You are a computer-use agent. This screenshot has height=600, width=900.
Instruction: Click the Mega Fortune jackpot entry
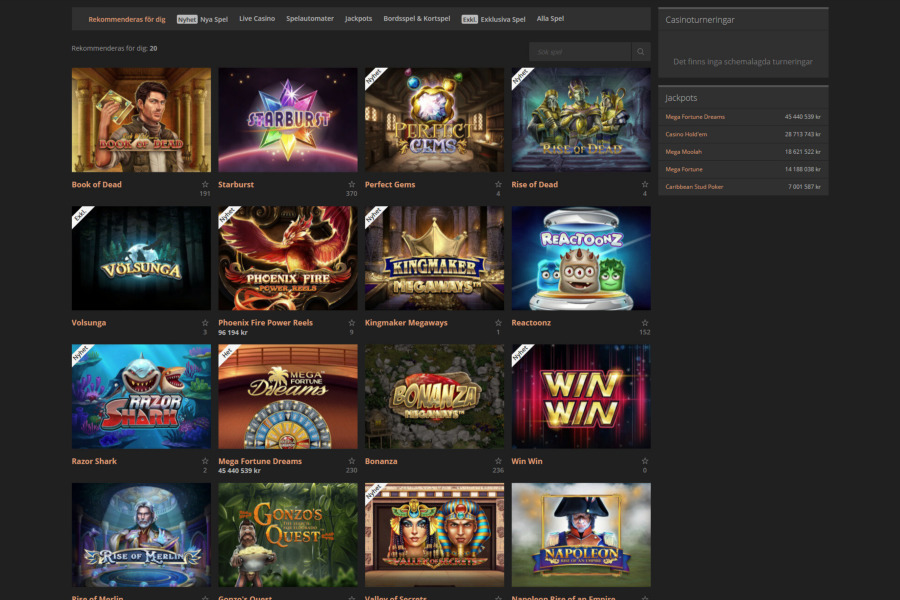(x=684, y=169)
